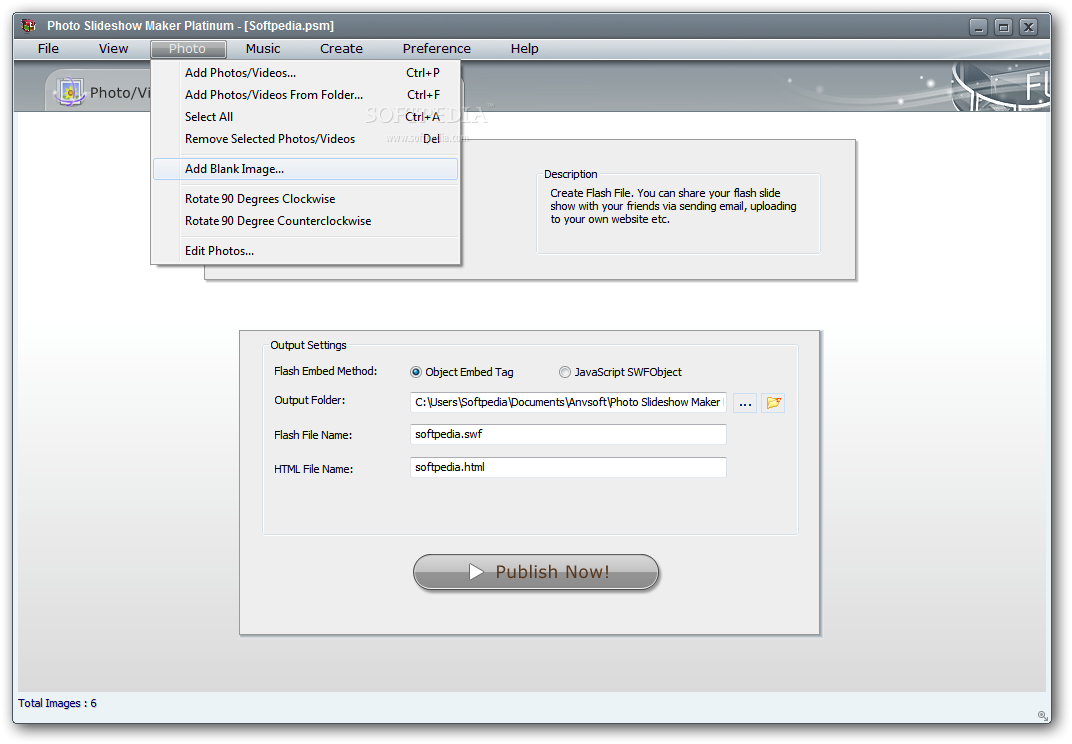Screen dimensions: 1072x744
Task: Click Select All in Photo menu
Action: pyautogui.click(x=306, y=116)
